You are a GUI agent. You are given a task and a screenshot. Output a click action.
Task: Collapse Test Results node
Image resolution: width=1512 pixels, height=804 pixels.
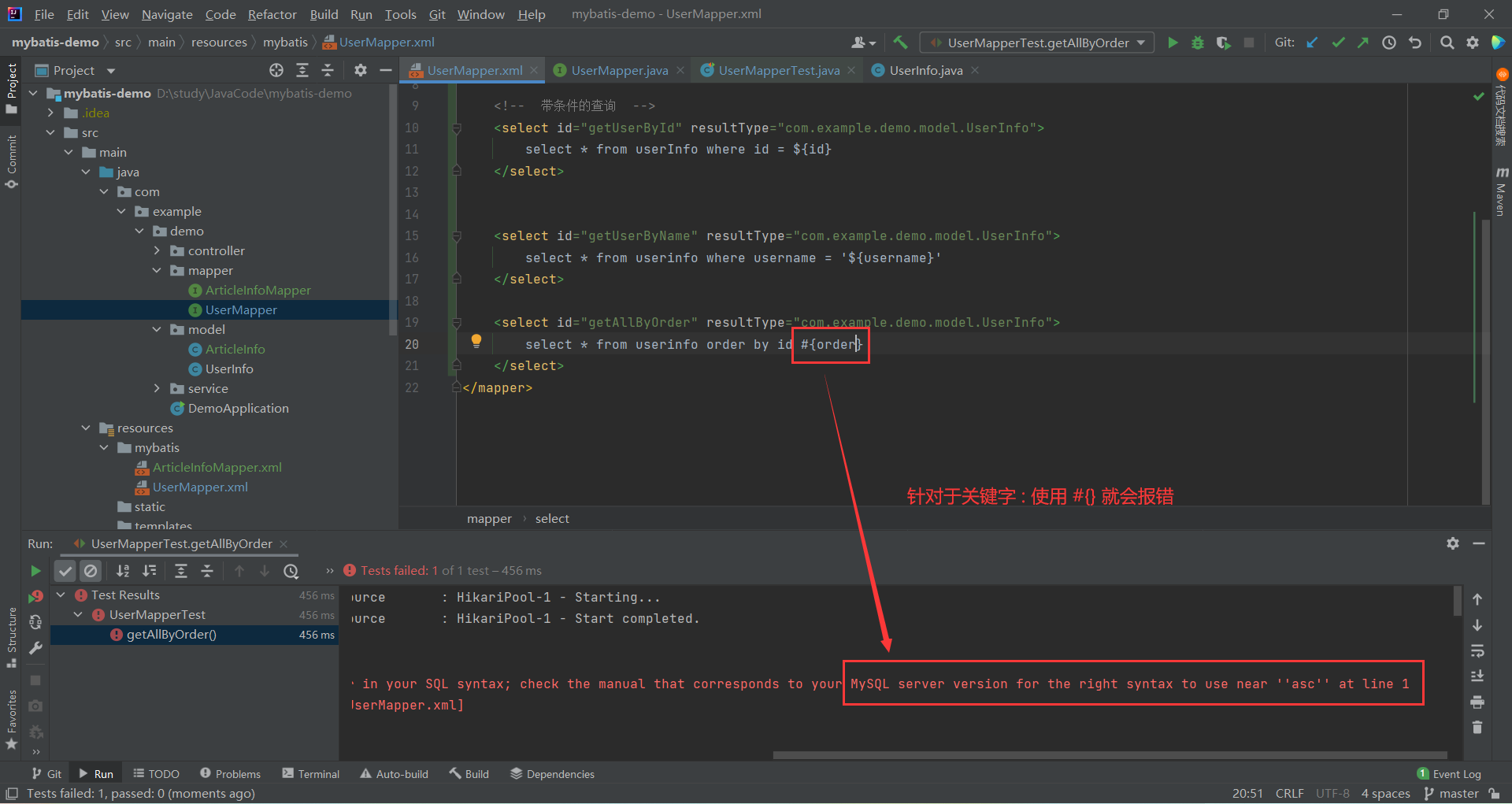[x=61, y=595]
